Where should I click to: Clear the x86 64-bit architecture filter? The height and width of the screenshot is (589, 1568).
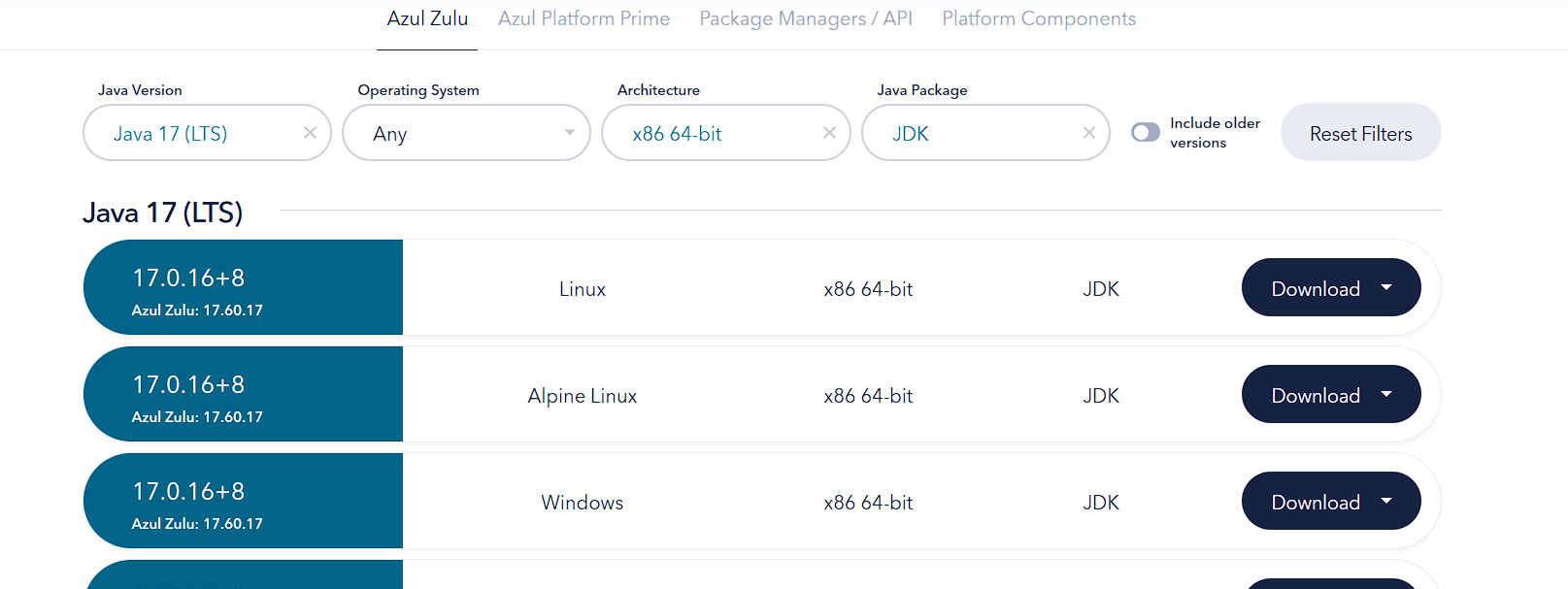click(829, 133)
